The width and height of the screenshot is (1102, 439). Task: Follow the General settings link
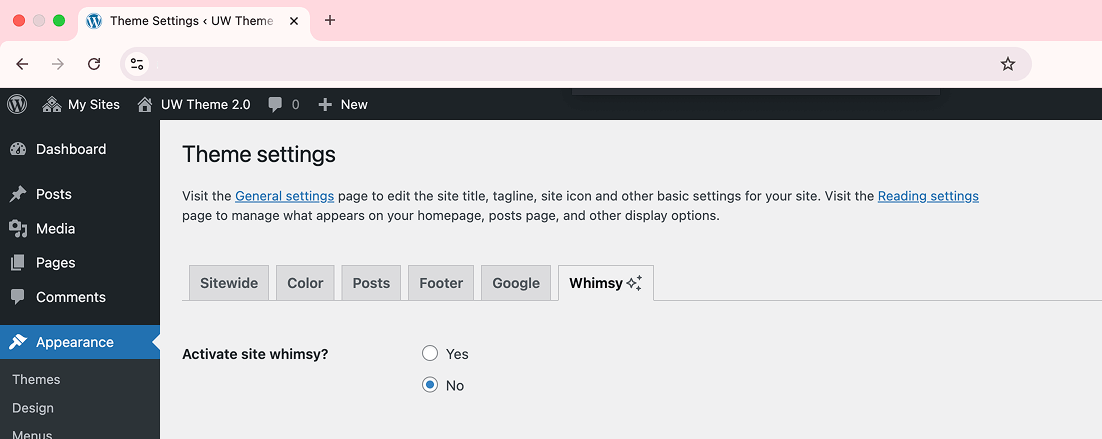284,196
